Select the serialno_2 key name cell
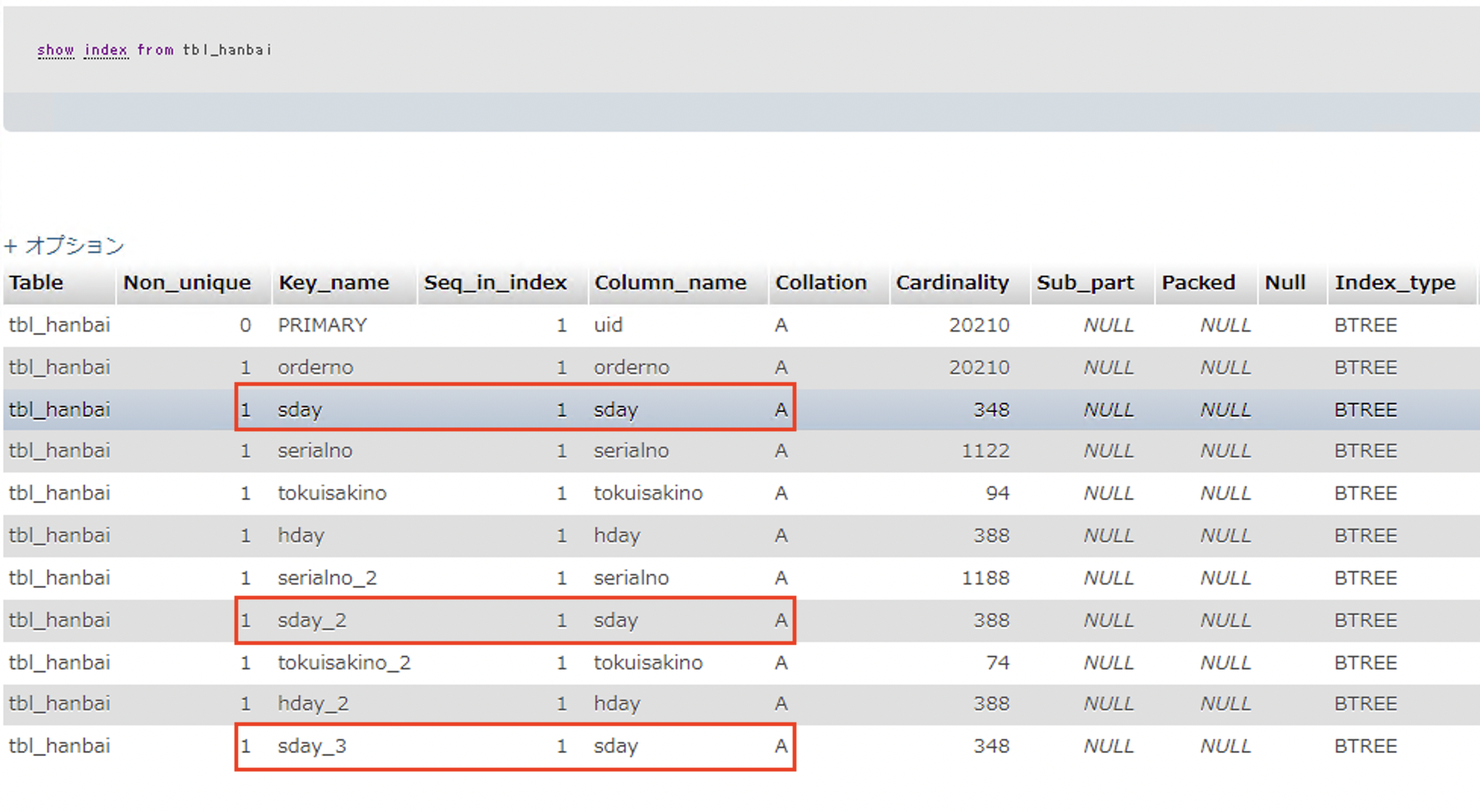 coord(326,578)
